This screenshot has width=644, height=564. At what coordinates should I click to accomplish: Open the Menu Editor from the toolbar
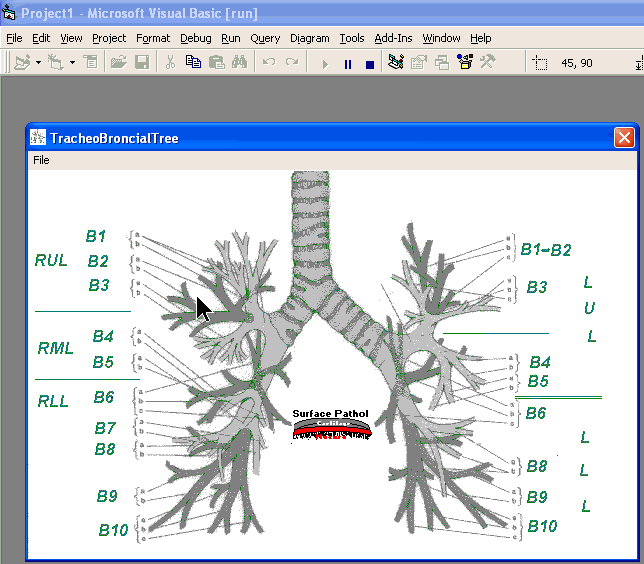pos(90,63)
